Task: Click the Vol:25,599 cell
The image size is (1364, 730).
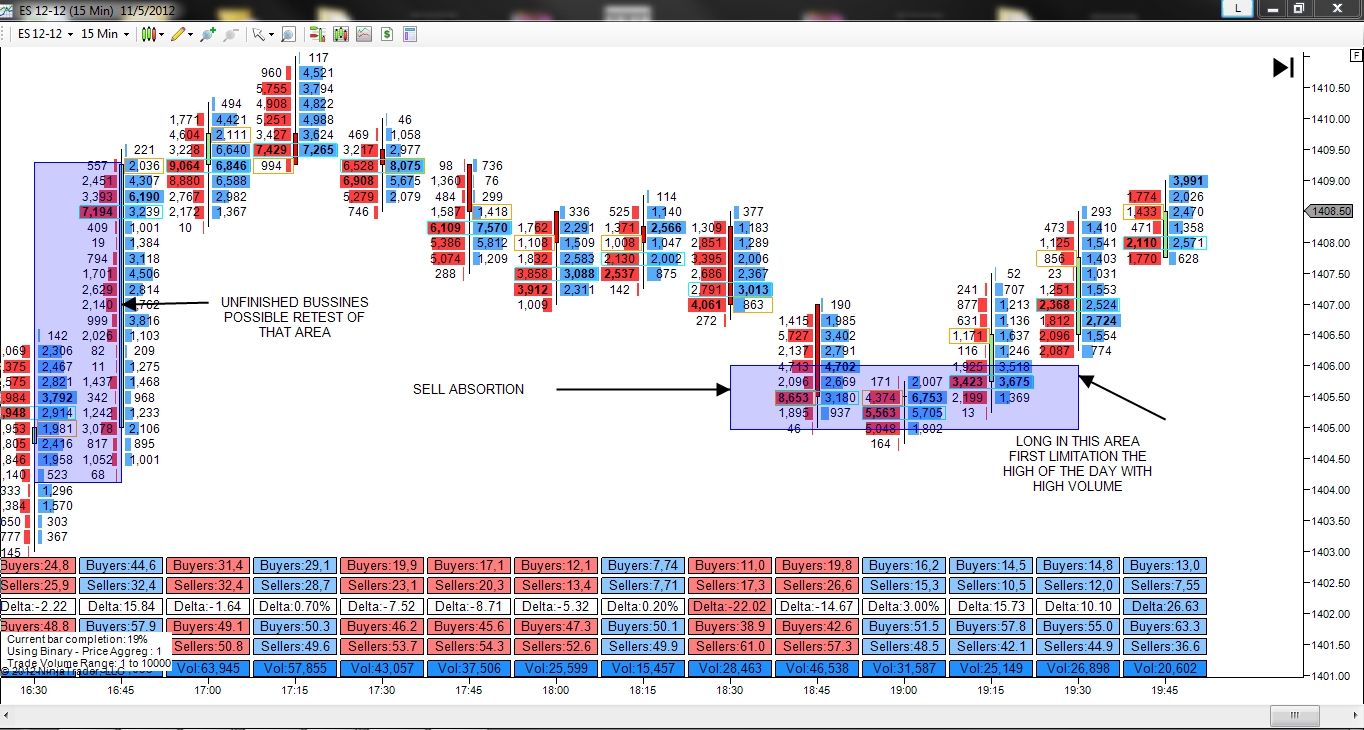Action: point(554,668)
